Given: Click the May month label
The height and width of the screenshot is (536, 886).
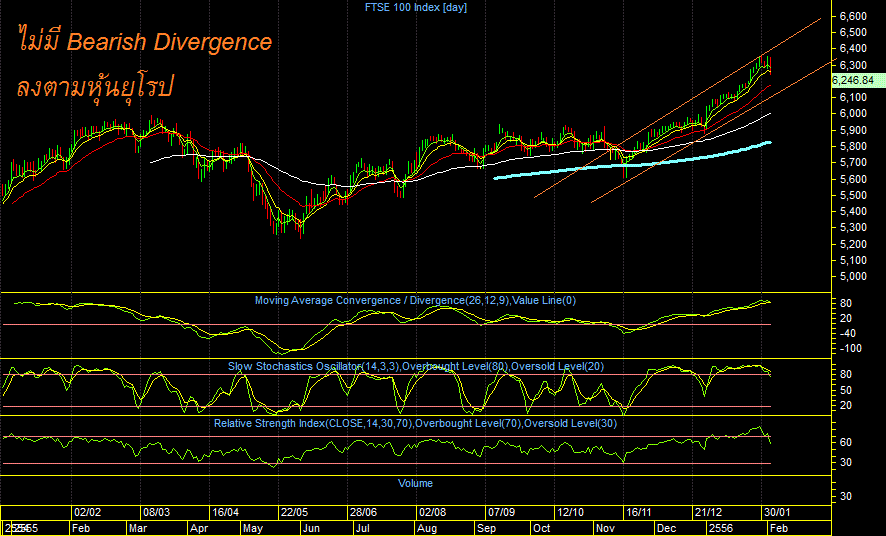Looking at the screenshot, I should click(253, 529).
